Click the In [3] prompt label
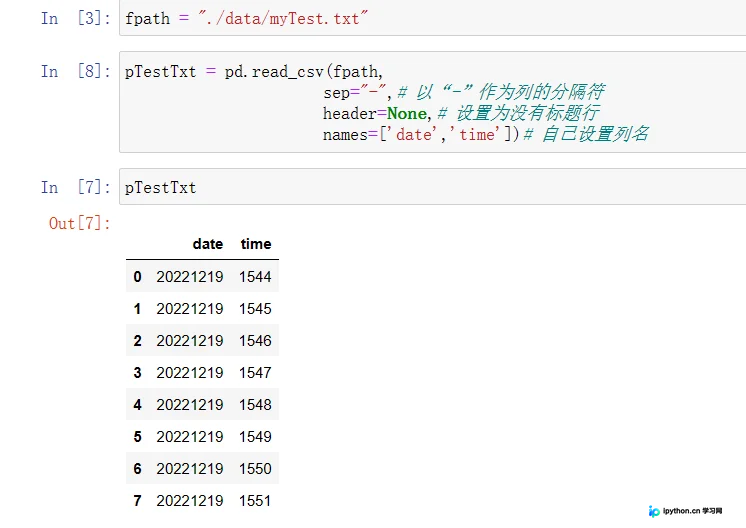Viewport: 746px width, 528px height. point(76,19)
